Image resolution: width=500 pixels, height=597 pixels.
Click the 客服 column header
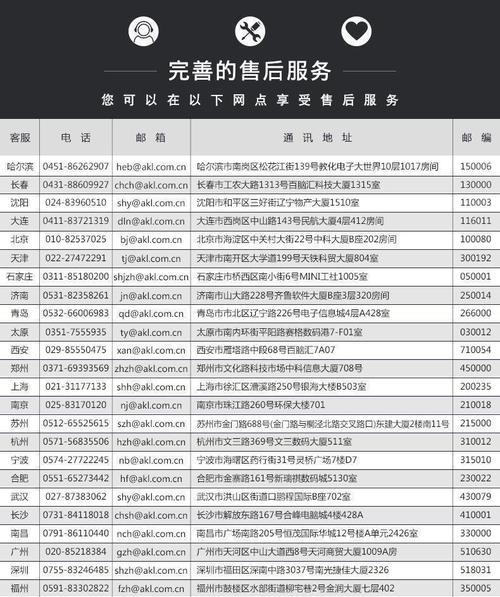click(x=20, y=137)
